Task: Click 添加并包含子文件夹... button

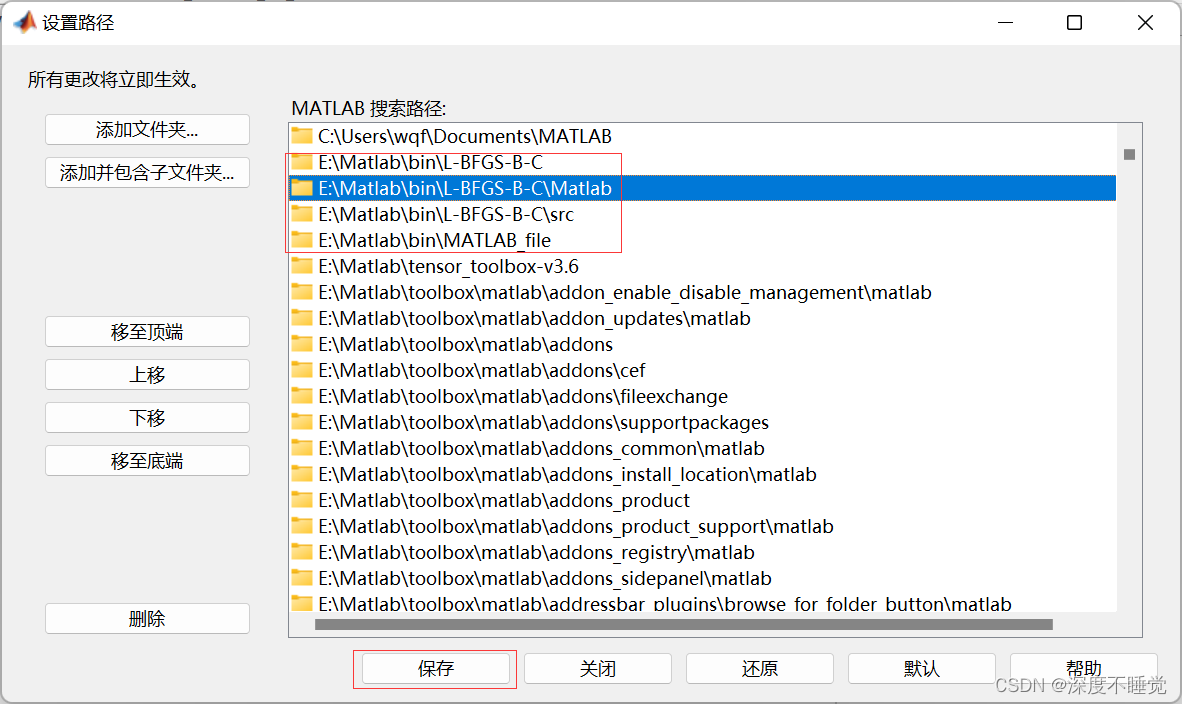Action: point(147,173)
